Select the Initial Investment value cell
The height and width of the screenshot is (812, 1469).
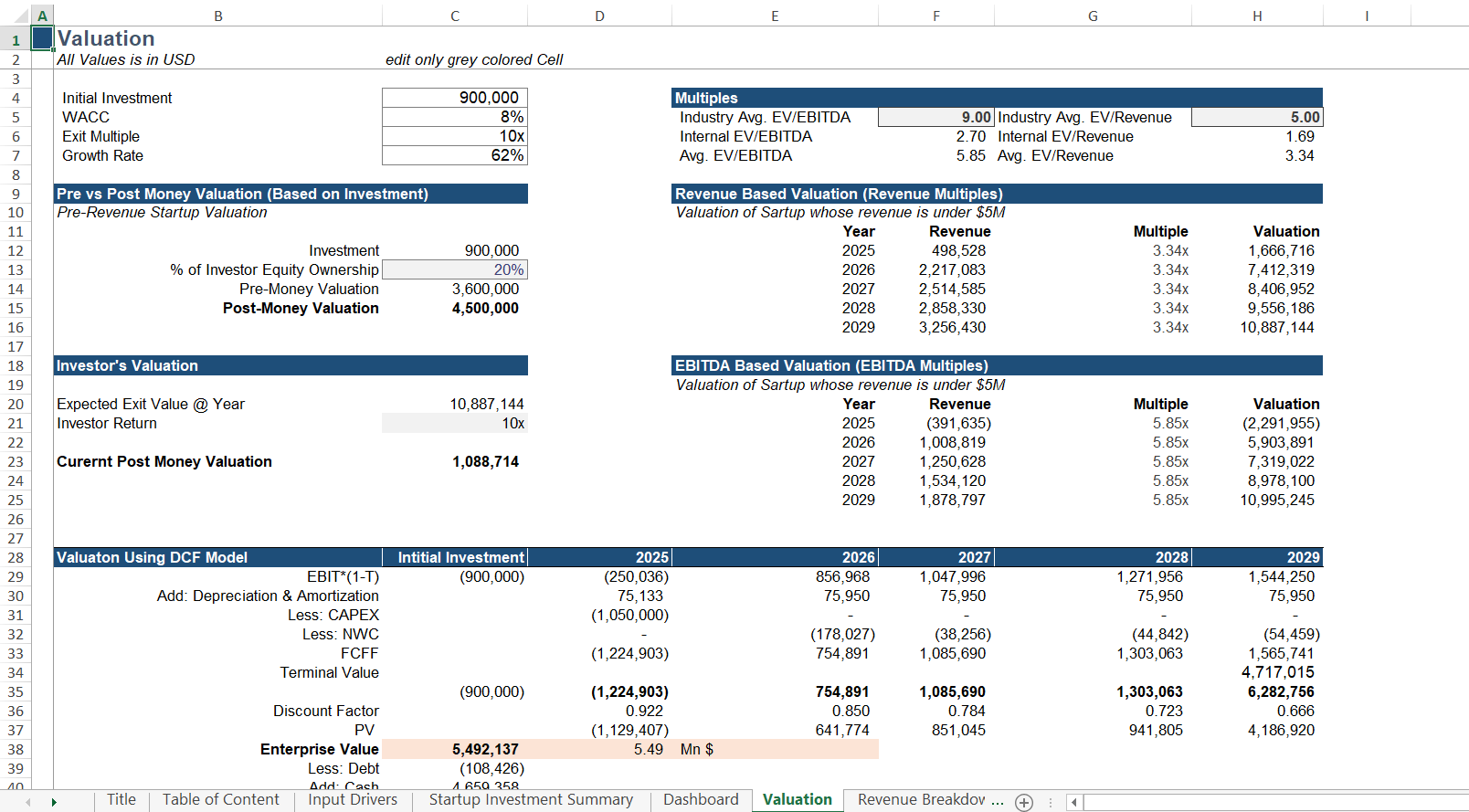coord(455,98)
